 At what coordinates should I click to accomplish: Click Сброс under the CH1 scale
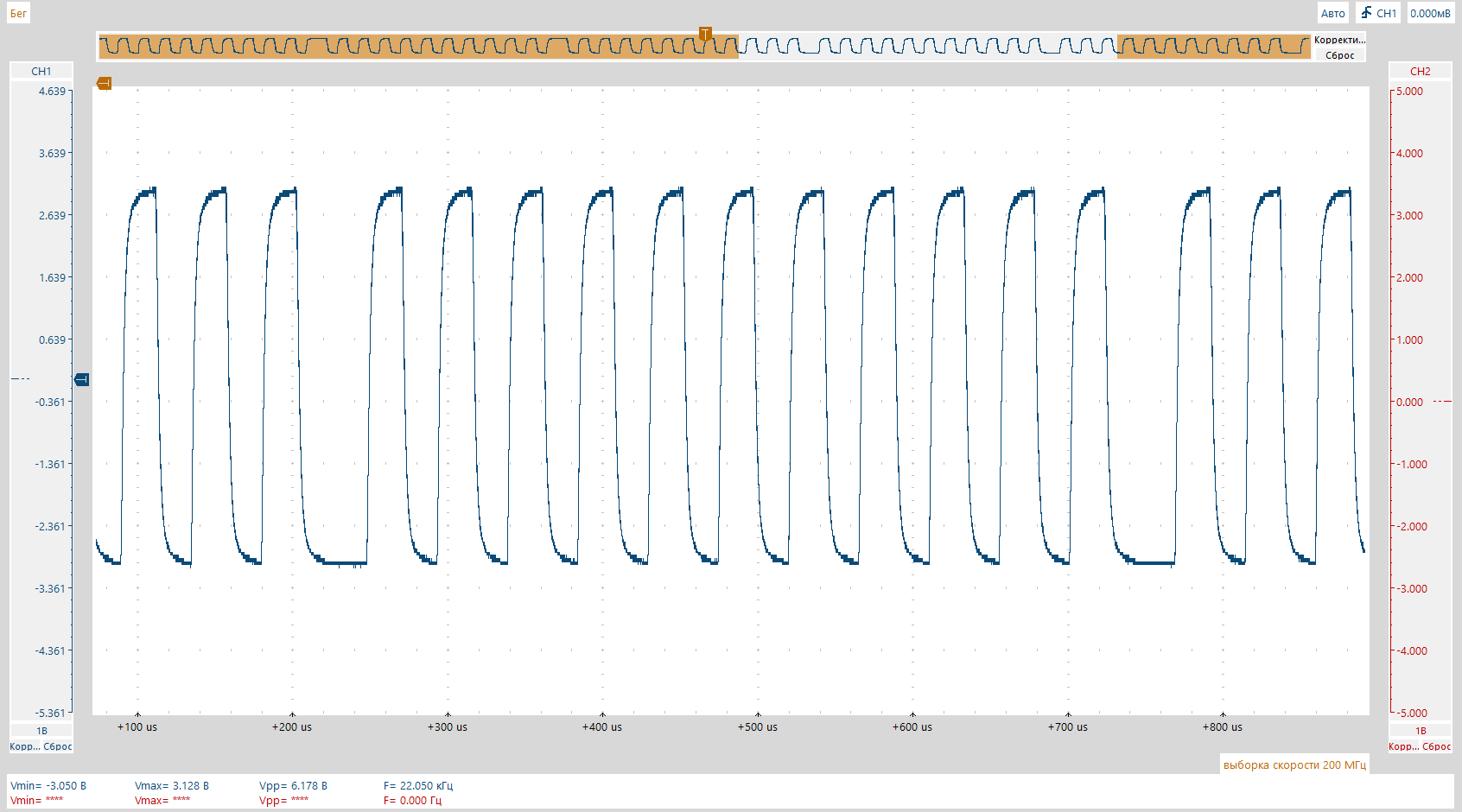click(x=58, y=746)
